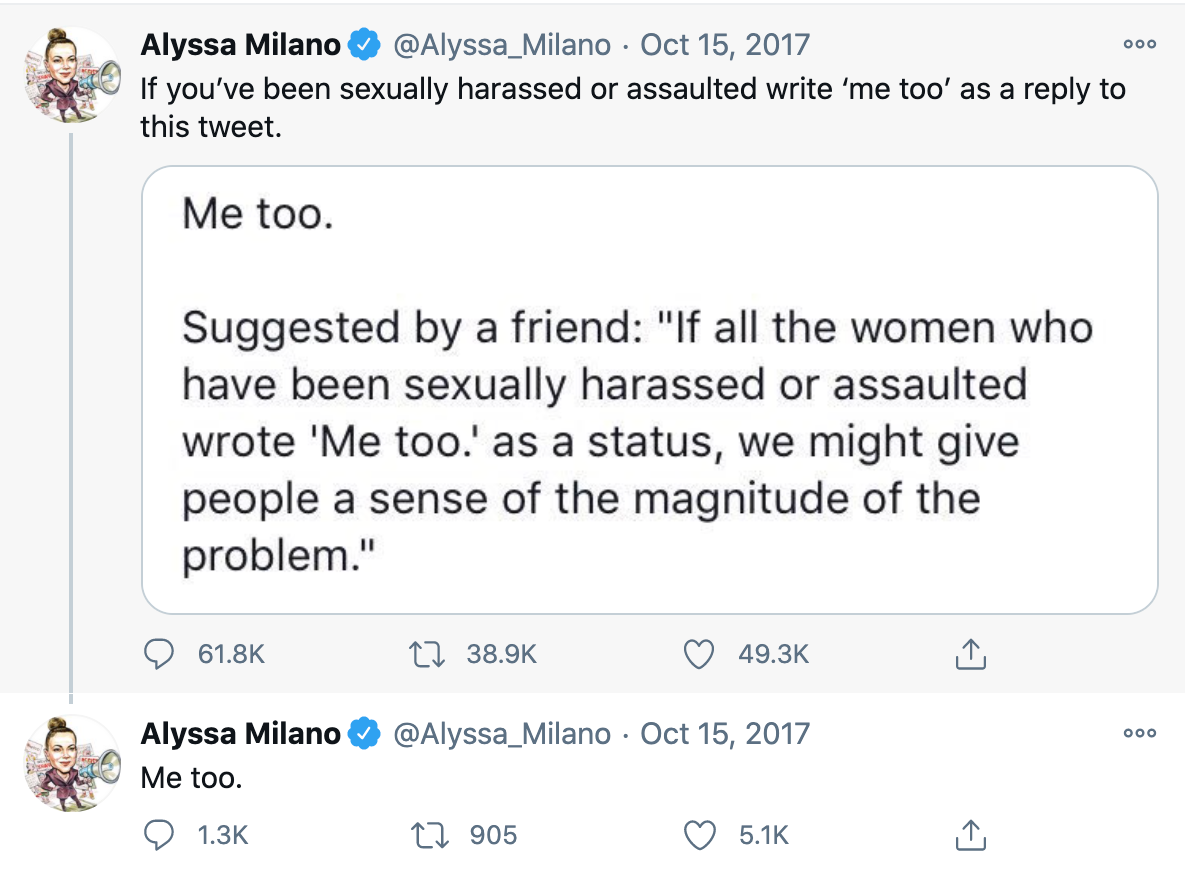The height and width of the screenshot is (872, 1185).
Task: Open the Oct 15, 2017 timestamp of first tweet
Action: 724,45
